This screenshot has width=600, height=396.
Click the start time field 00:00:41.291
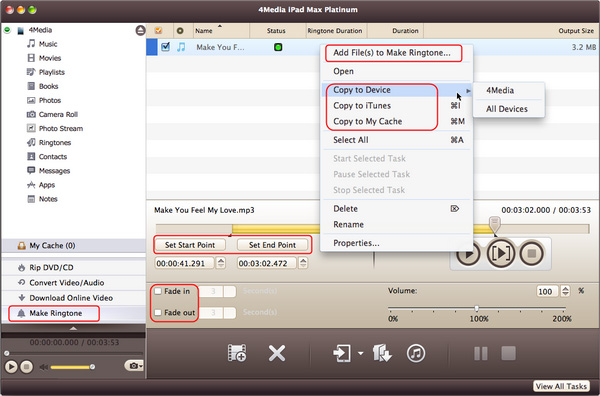click(184, 263)
